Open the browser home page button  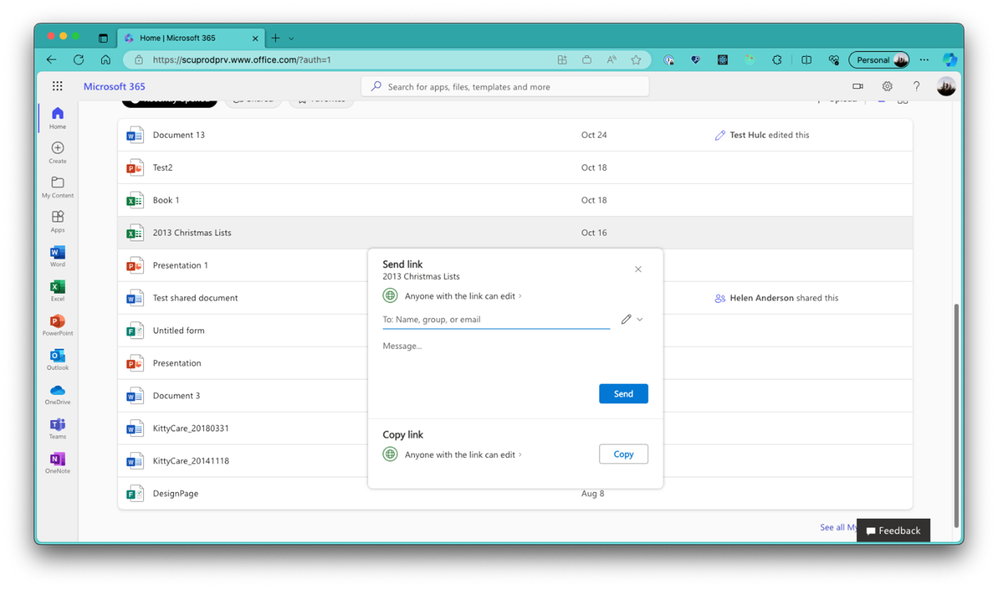click(106, 59)
